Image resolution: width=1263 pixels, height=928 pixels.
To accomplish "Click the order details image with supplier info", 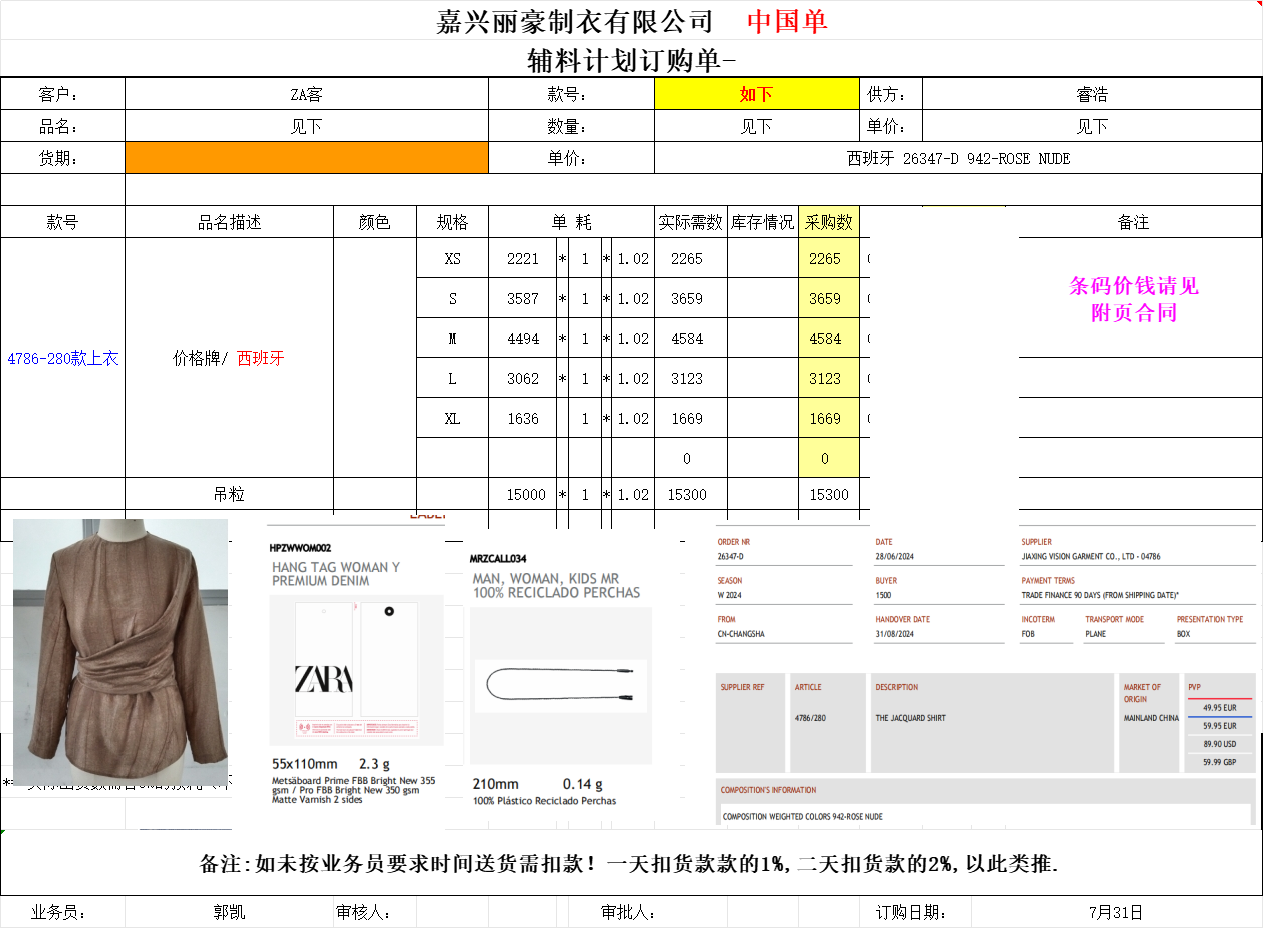I will 985,675.
